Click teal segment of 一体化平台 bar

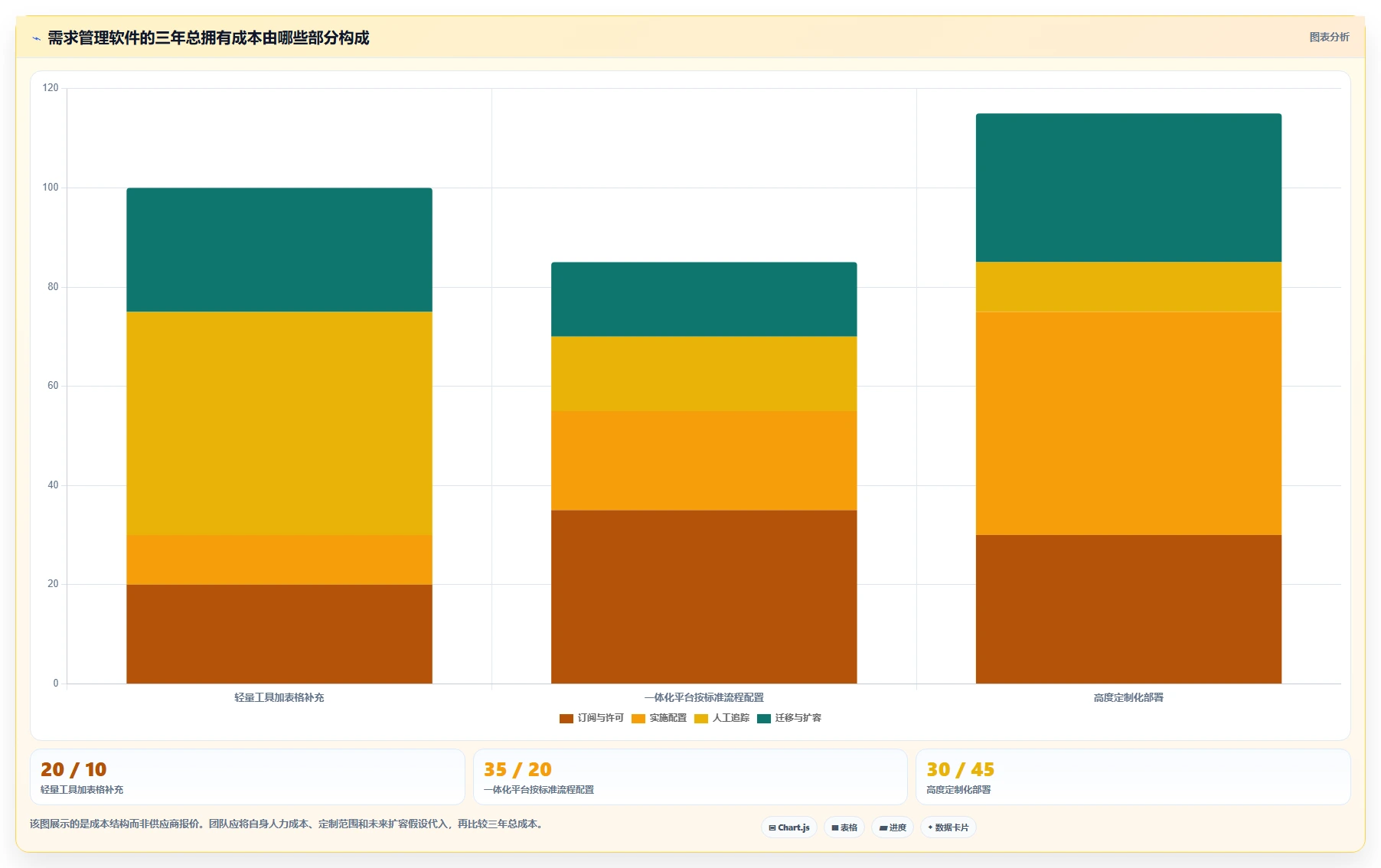click(704, 299)
